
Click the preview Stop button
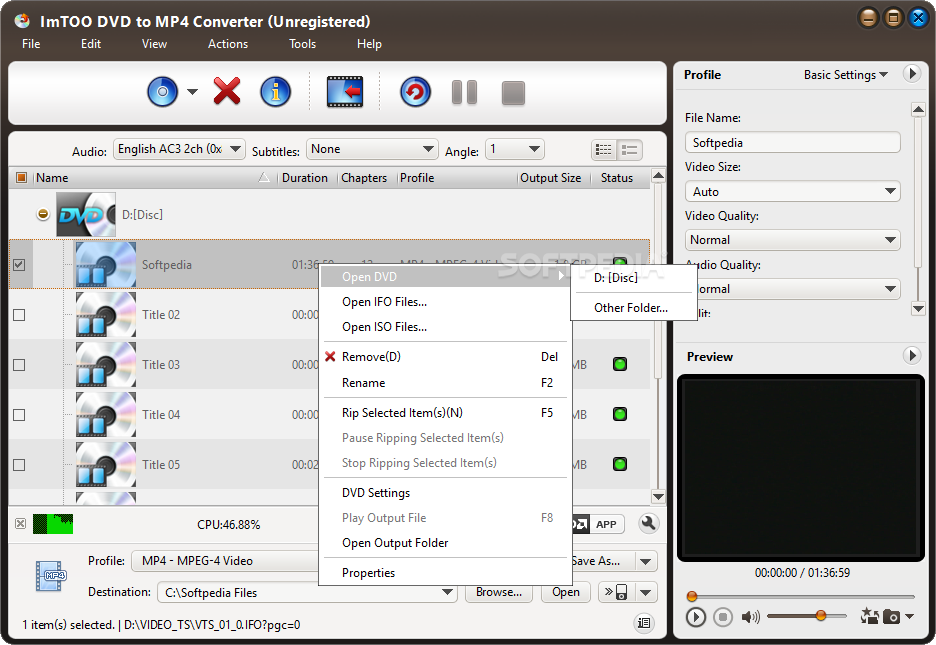click(x=722, y=617)
